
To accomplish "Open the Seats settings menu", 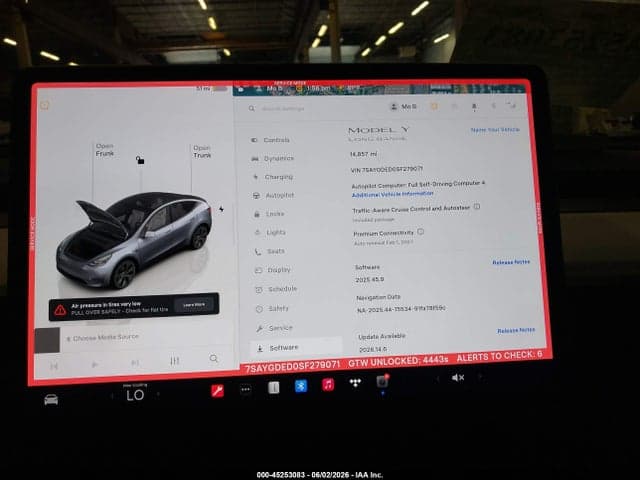I will point(271,251).
